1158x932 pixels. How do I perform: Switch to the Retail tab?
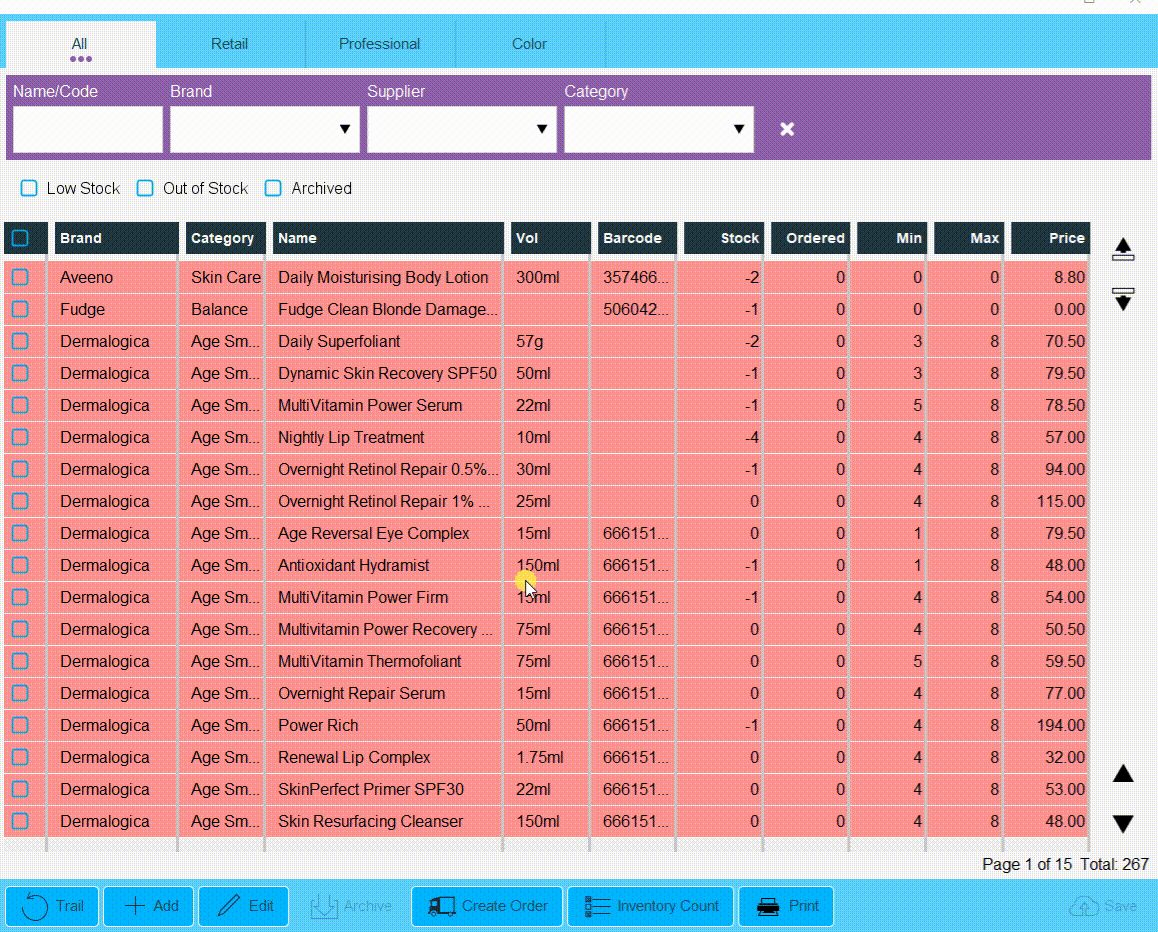(x=230, y=44)
